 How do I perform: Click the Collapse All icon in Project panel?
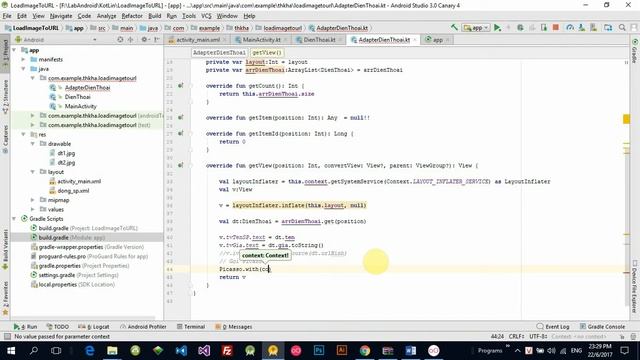tap(131, 40)
